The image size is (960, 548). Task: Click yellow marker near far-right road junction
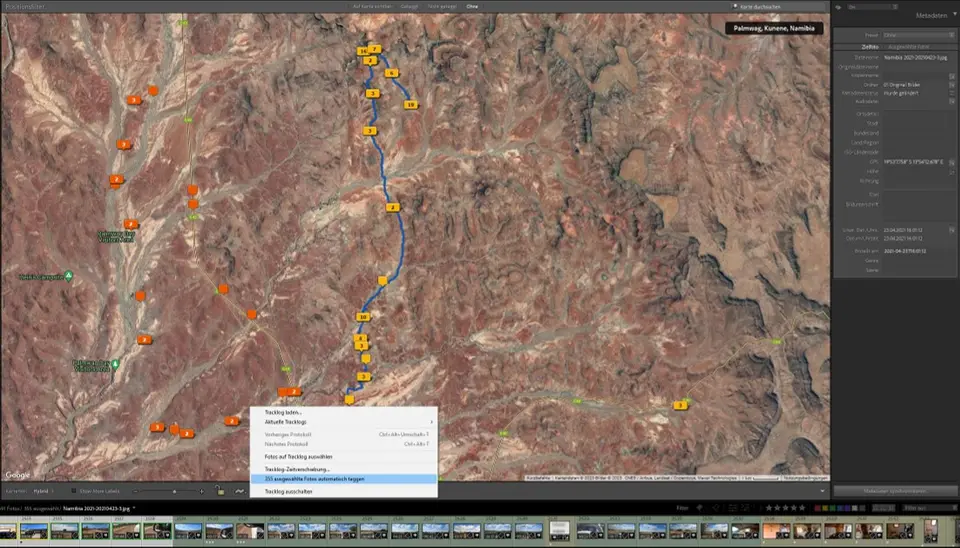click(680, 405)
